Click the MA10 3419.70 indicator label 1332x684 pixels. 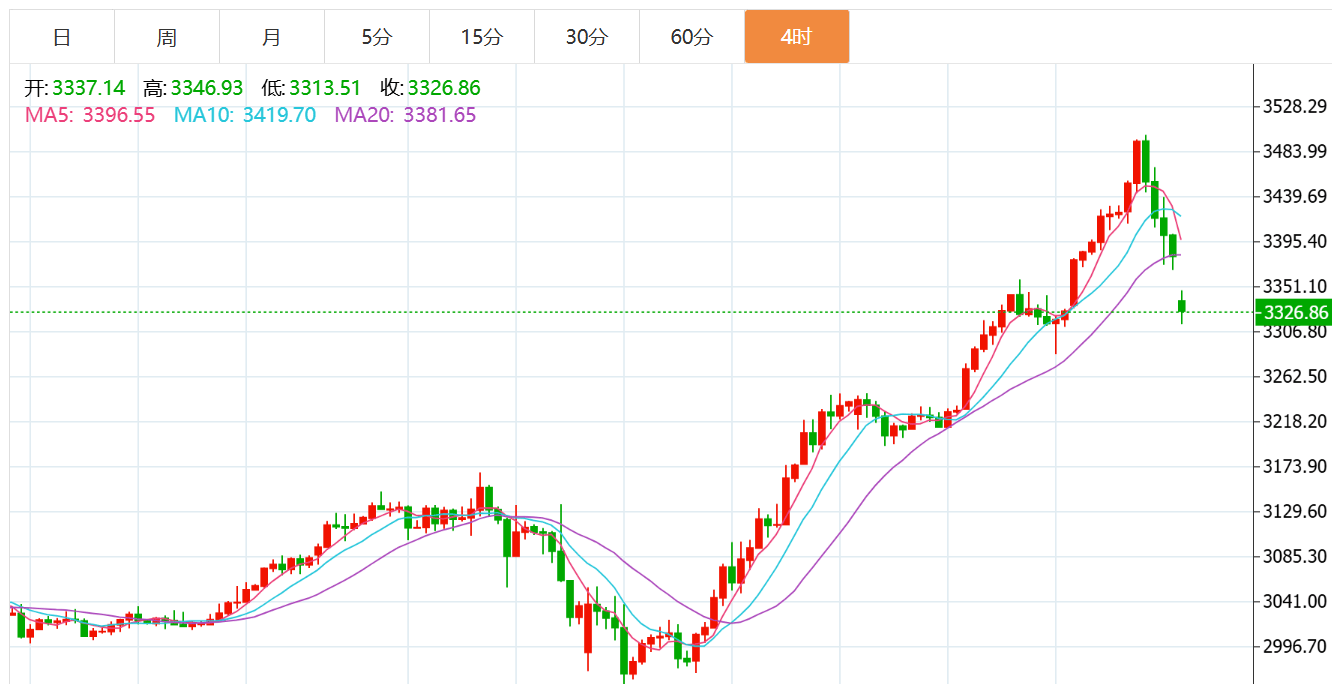coord(245,115)
